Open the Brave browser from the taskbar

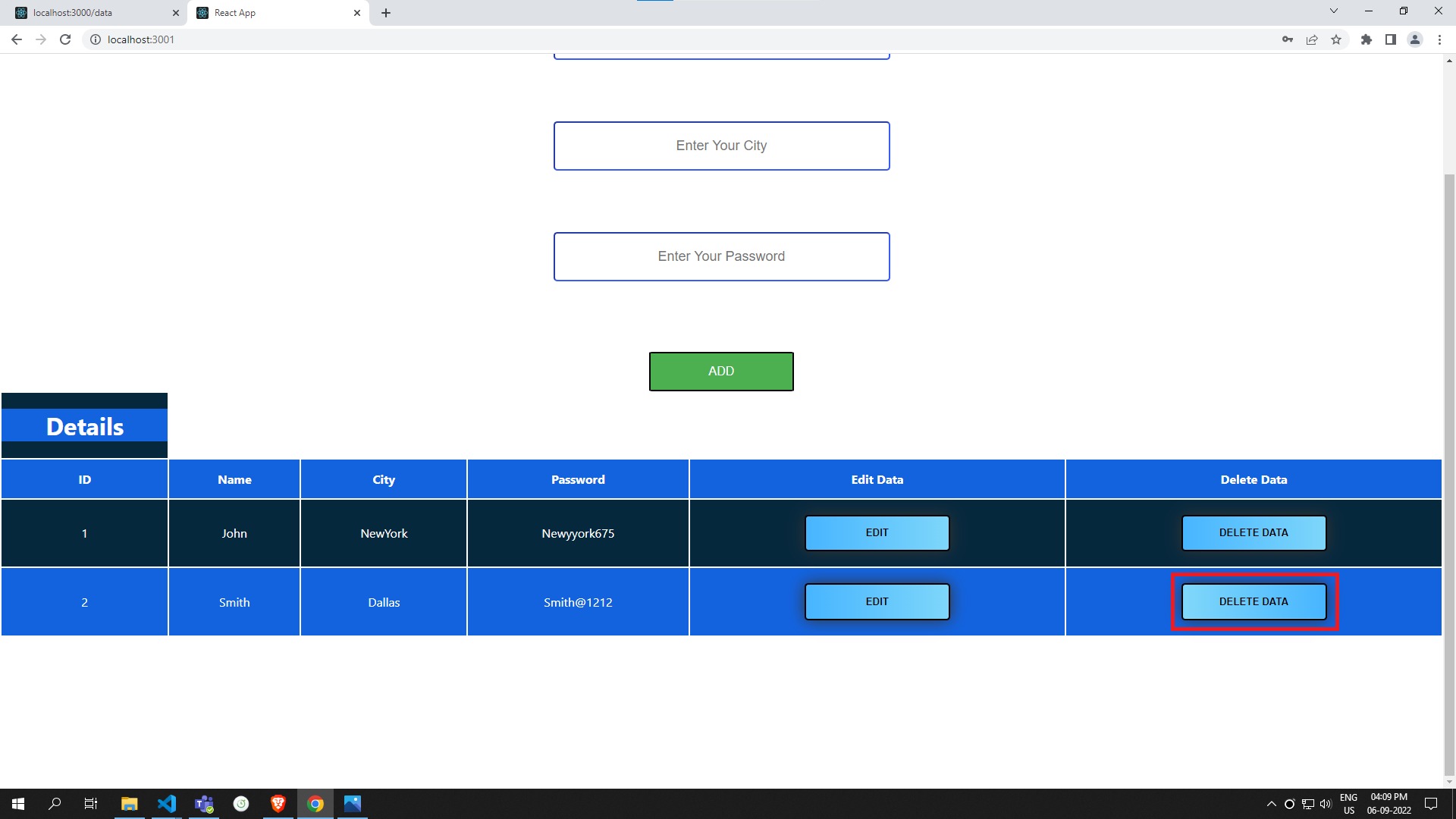278,803
